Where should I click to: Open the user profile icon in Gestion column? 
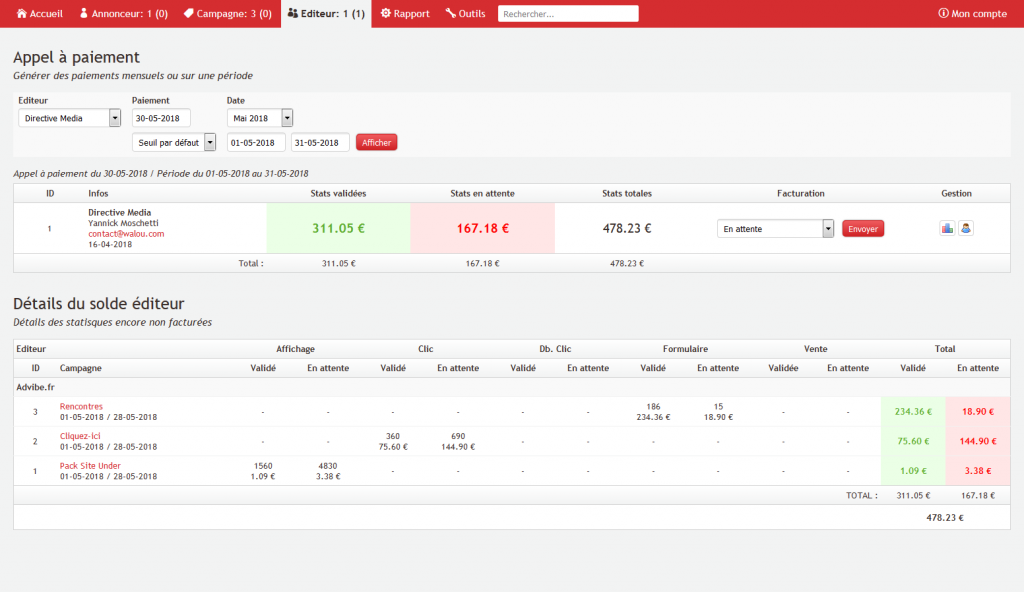[966, 228]
